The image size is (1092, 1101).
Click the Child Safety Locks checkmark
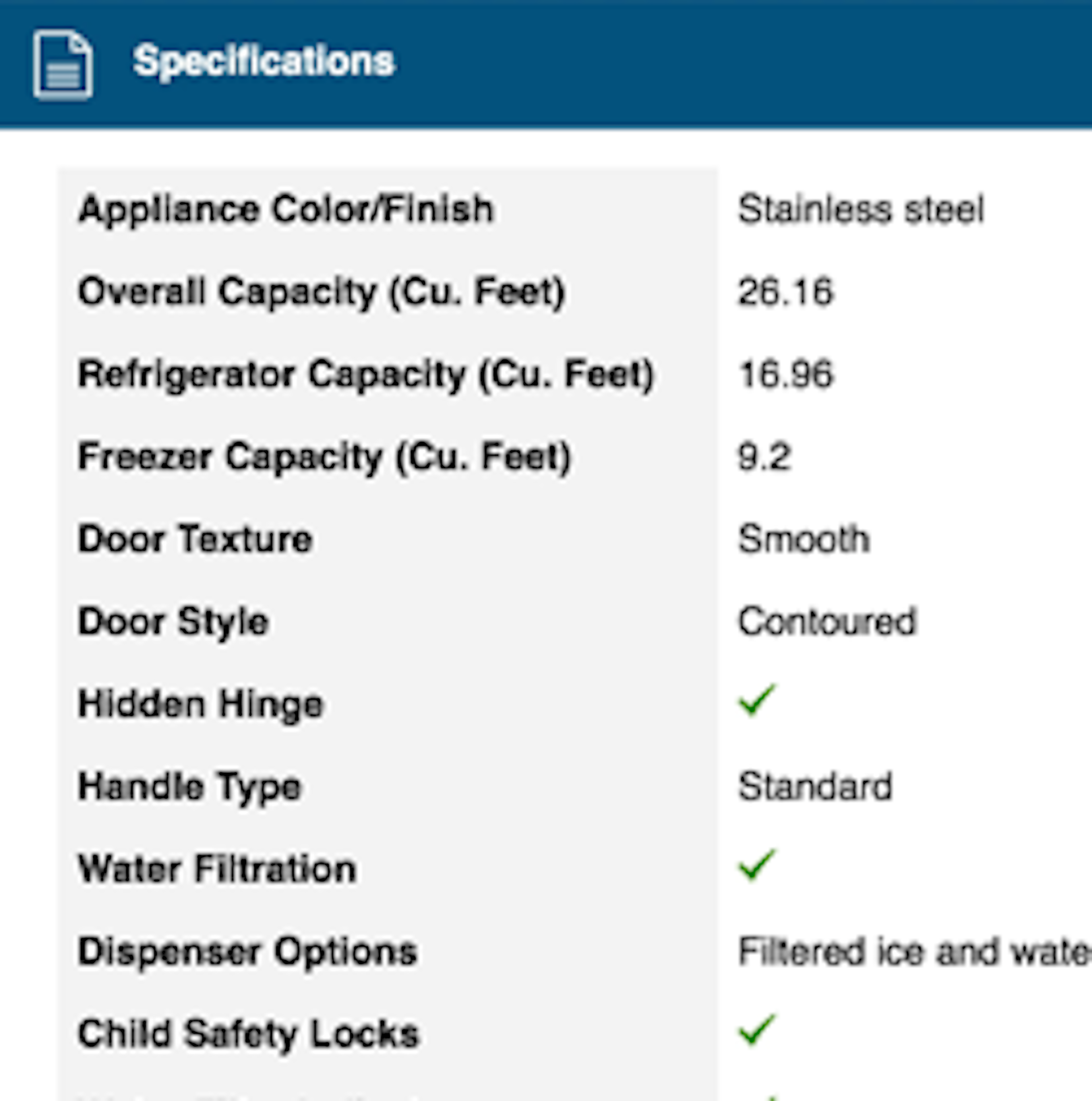[x=756, y=1030]
